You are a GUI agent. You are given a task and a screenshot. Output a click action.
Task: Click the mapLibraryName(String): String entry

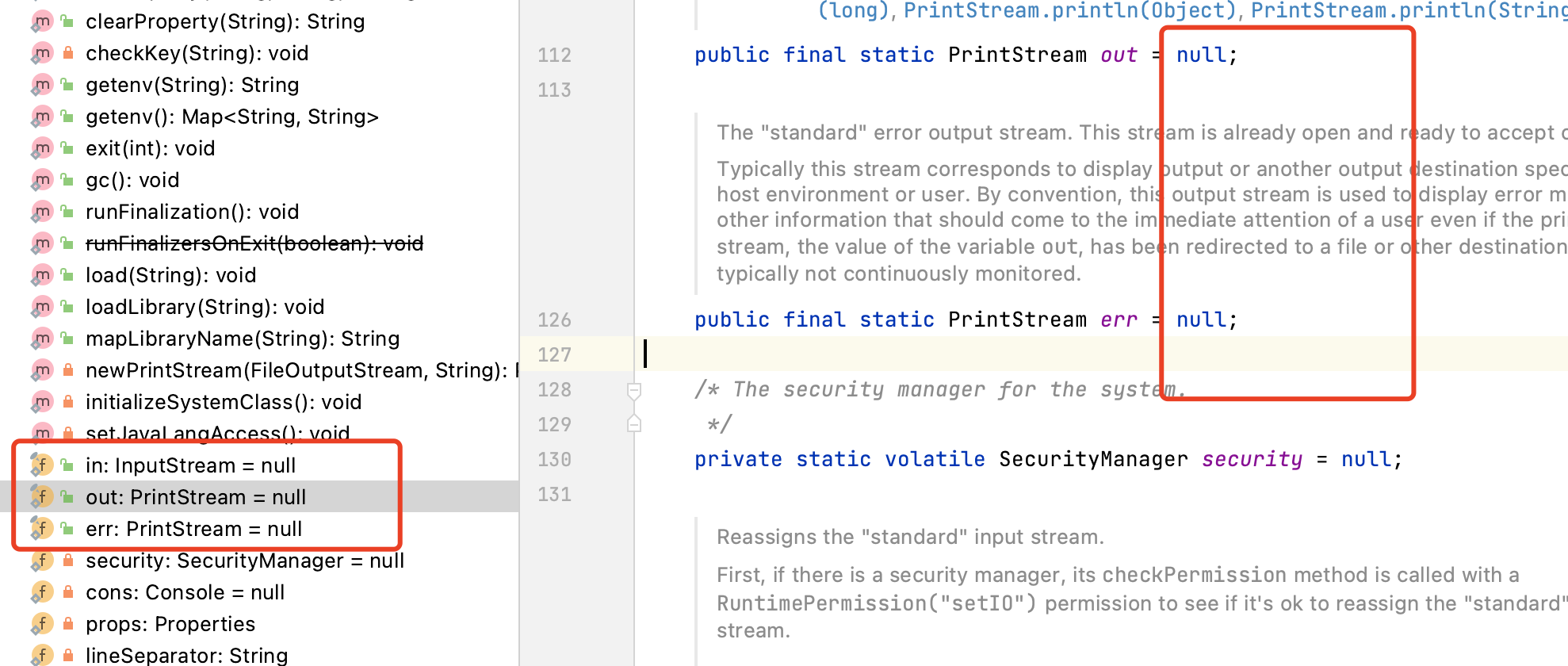[242, 339]
